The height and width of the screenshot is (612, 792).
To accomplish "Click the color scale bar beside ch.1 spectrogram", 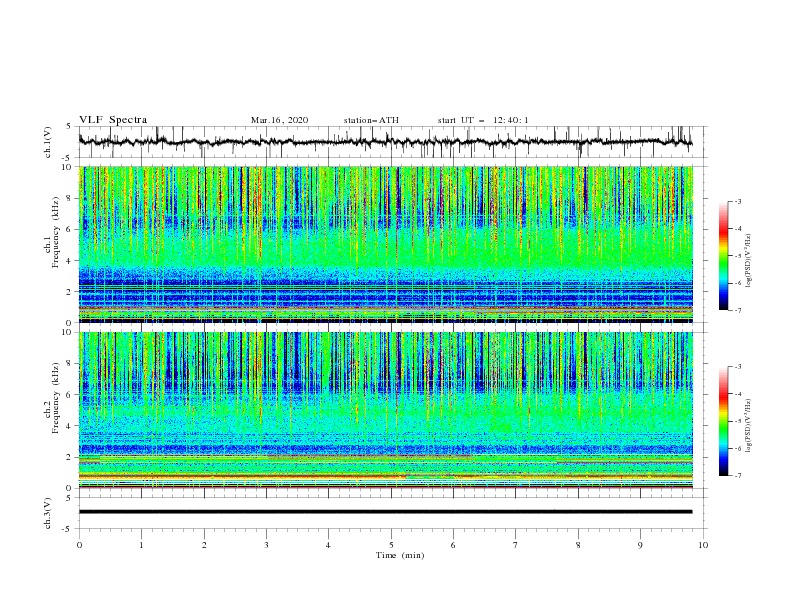I will point(724,255).
